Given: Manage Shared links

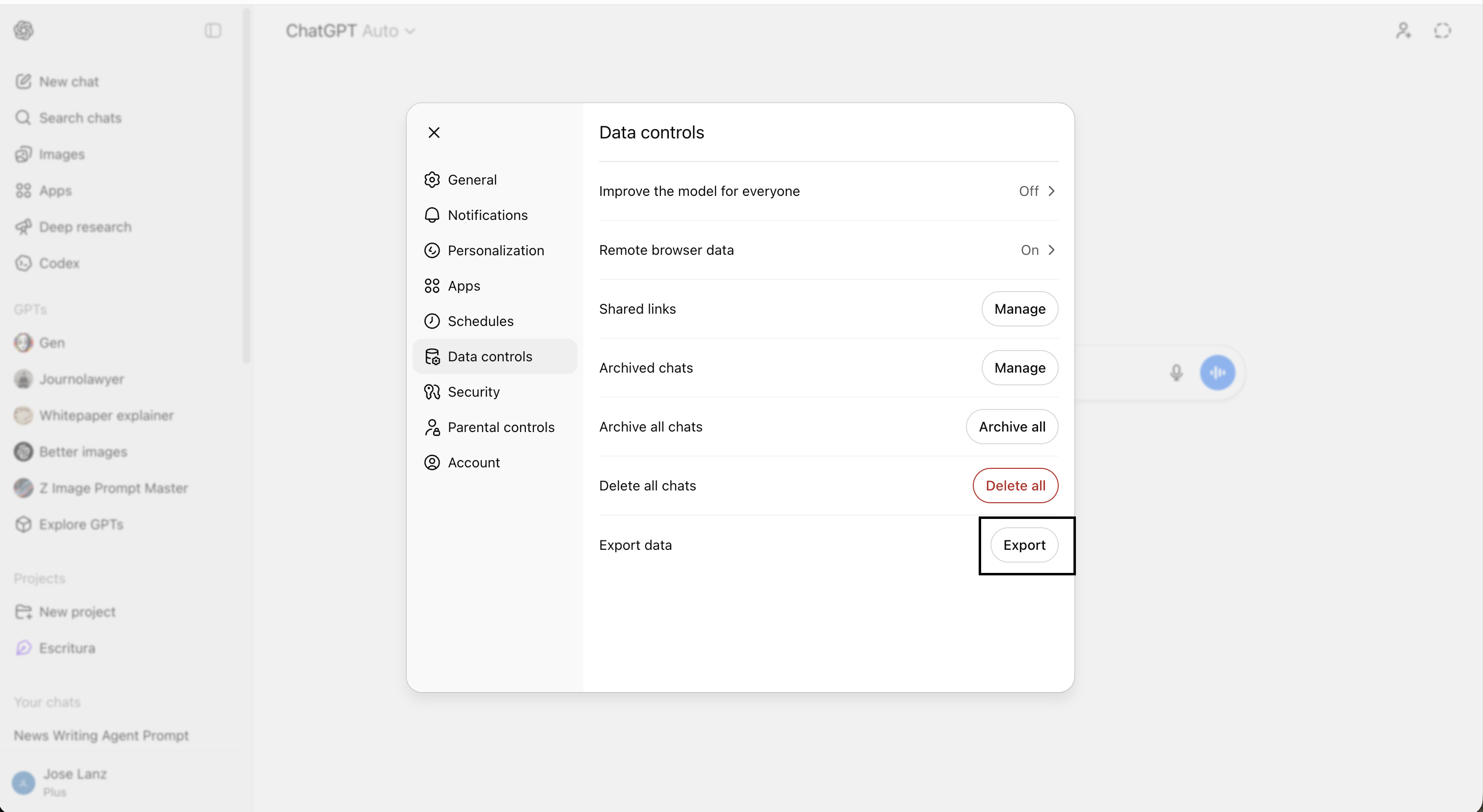Looking at the screenshot, I should click(1019, 309).
